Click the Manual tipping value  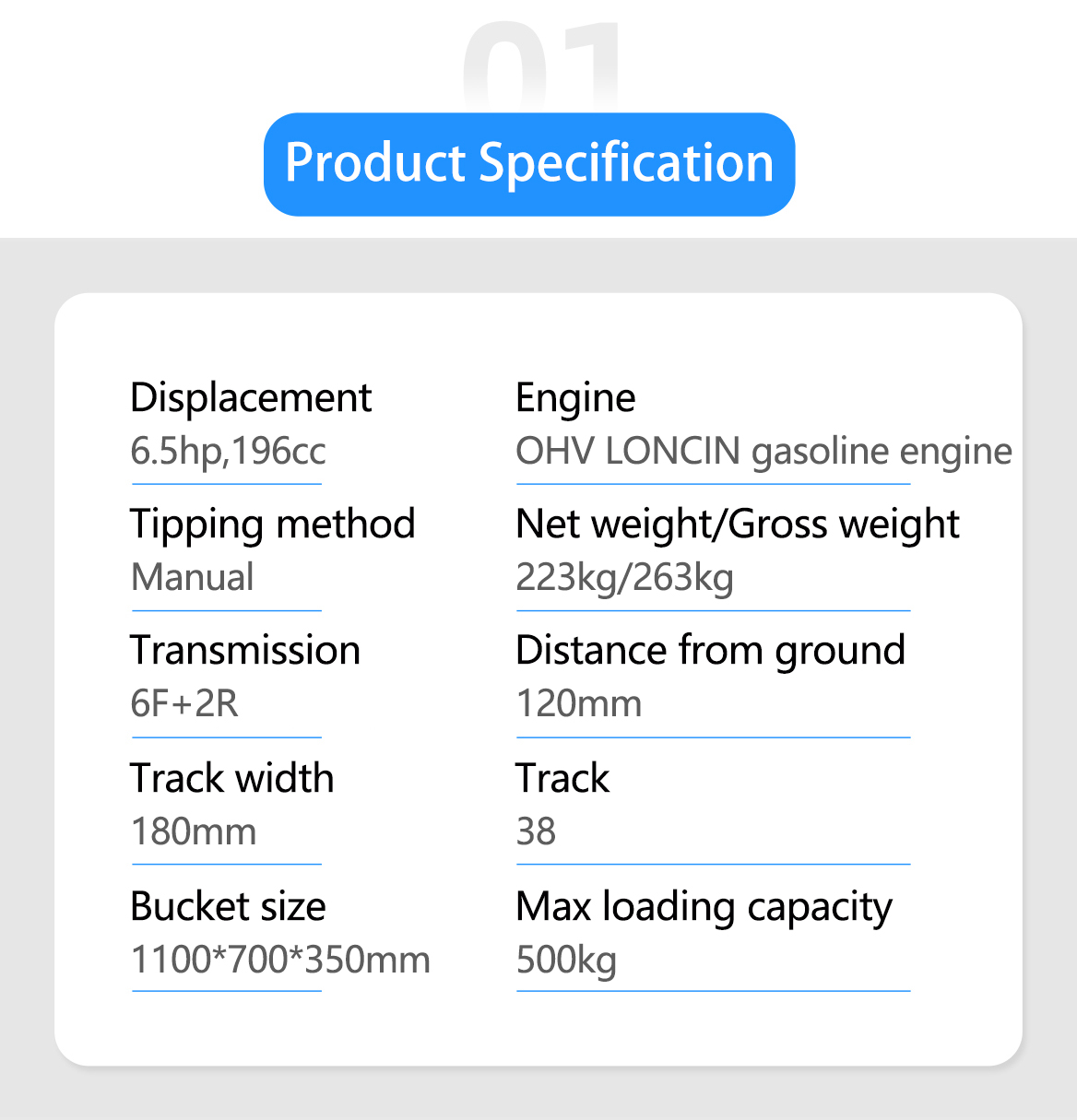pos(192,578)
